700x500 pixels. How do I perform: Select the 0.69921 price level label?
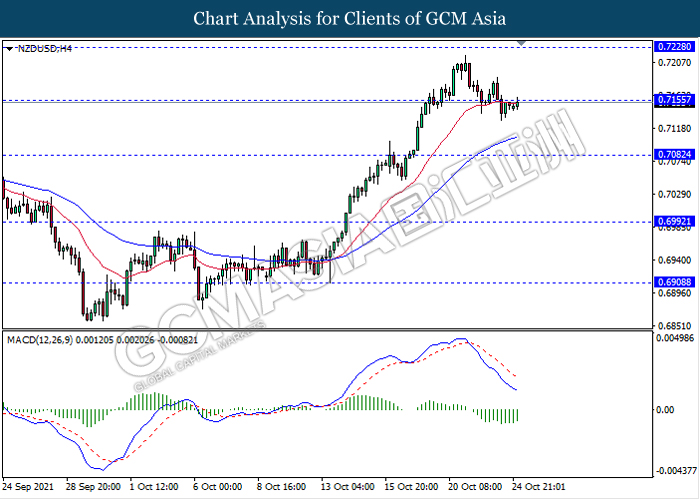675,221
